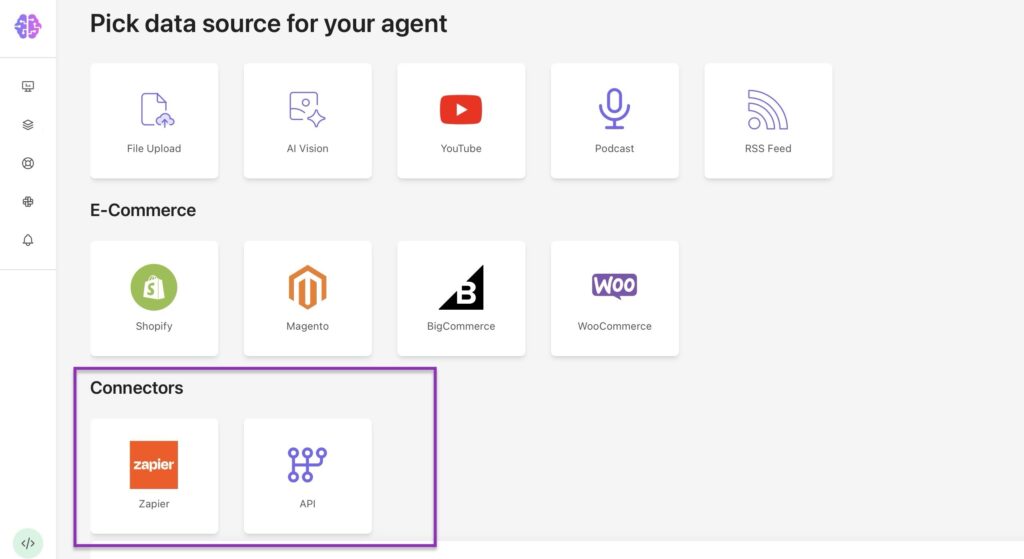
Task: Select the Shopify e-commerce source
Action: pyautogui.click(x=154, y=298)
